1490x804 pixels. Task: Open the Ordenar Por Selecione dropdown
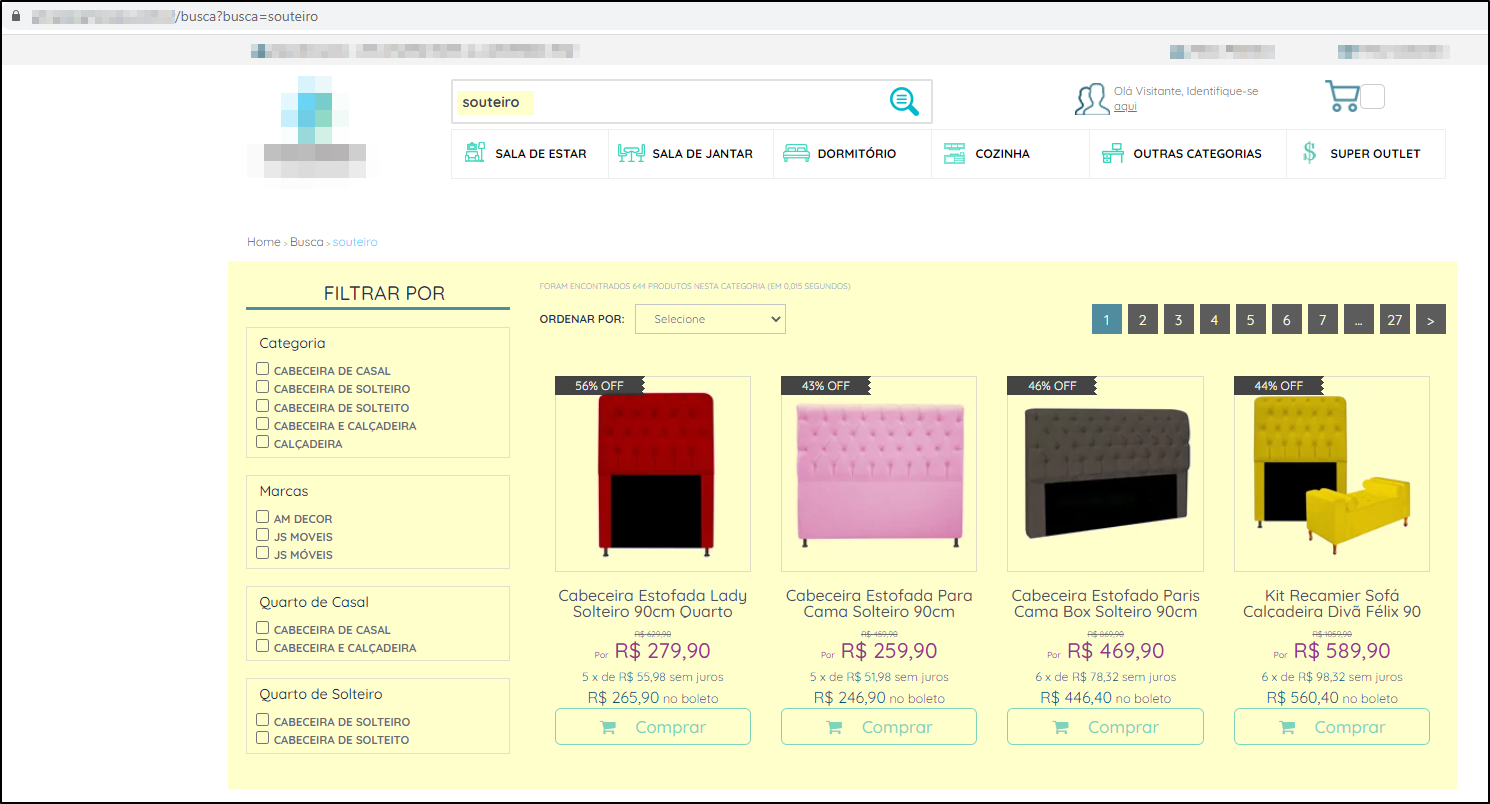(710, 319)
